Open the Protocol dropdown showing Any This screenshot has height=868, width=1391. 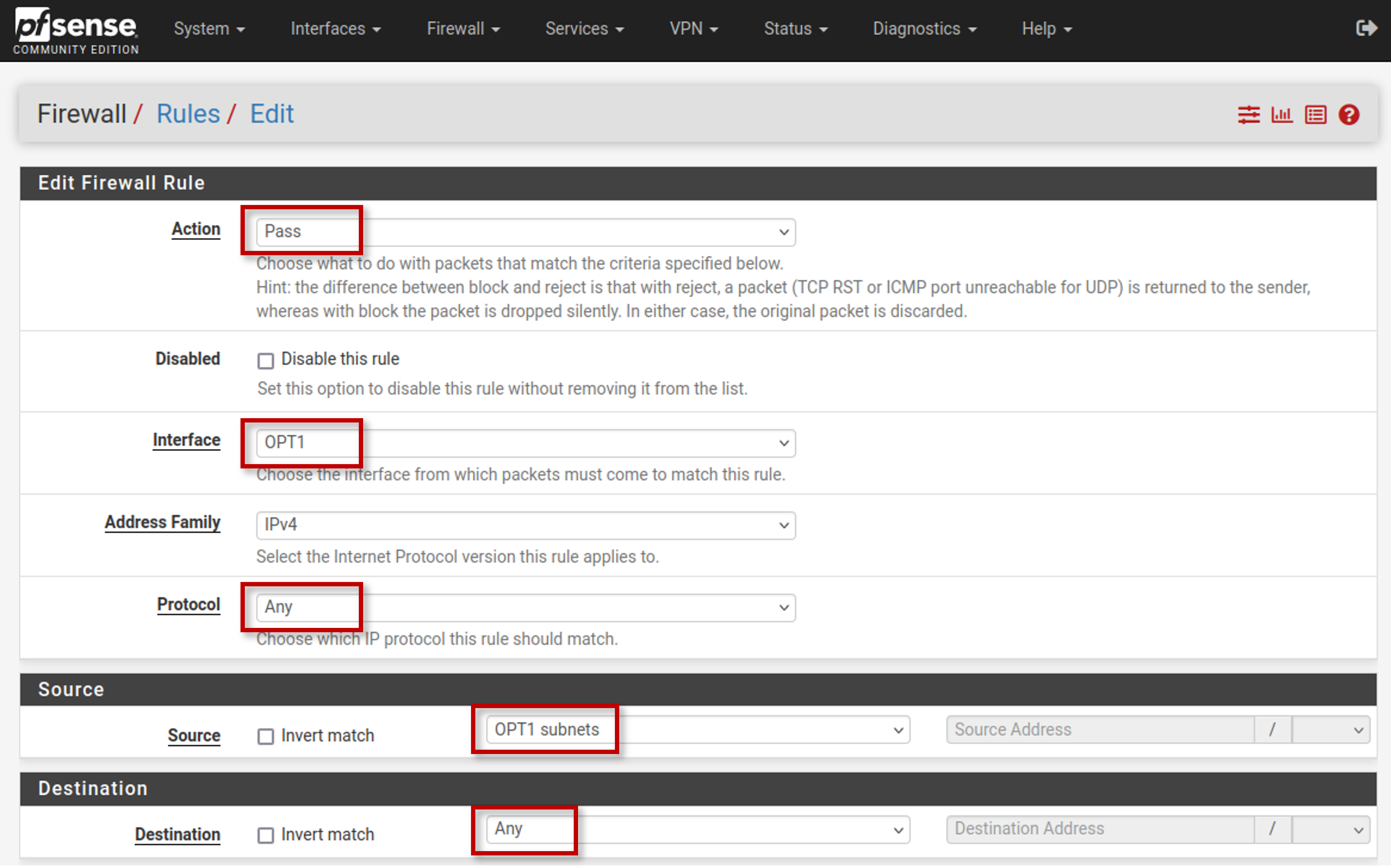coord(525,608)
